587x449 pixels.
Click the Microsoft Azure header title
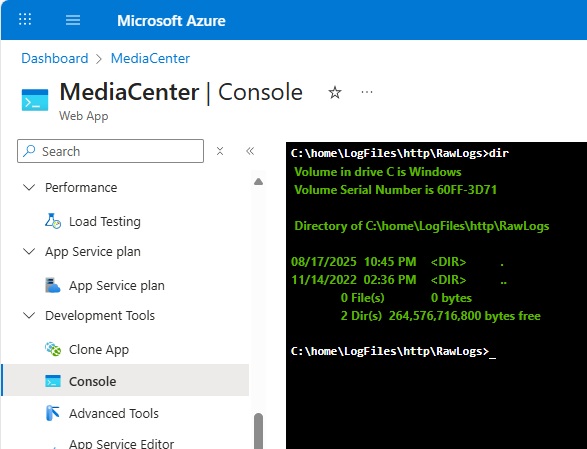171,21
